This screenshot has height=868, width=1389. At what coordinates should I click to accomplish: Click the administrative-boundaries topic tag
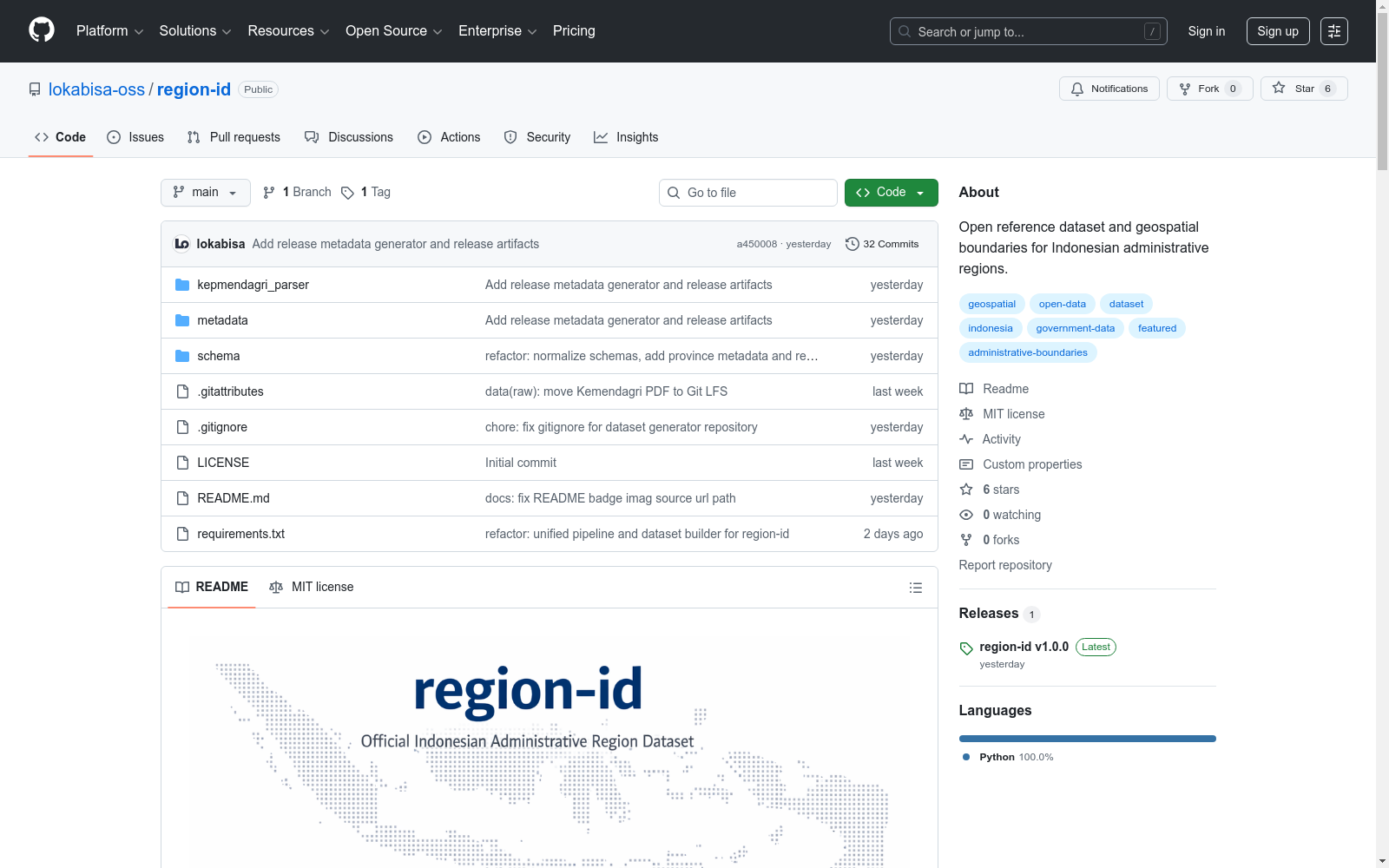(x=1028, y=352)
